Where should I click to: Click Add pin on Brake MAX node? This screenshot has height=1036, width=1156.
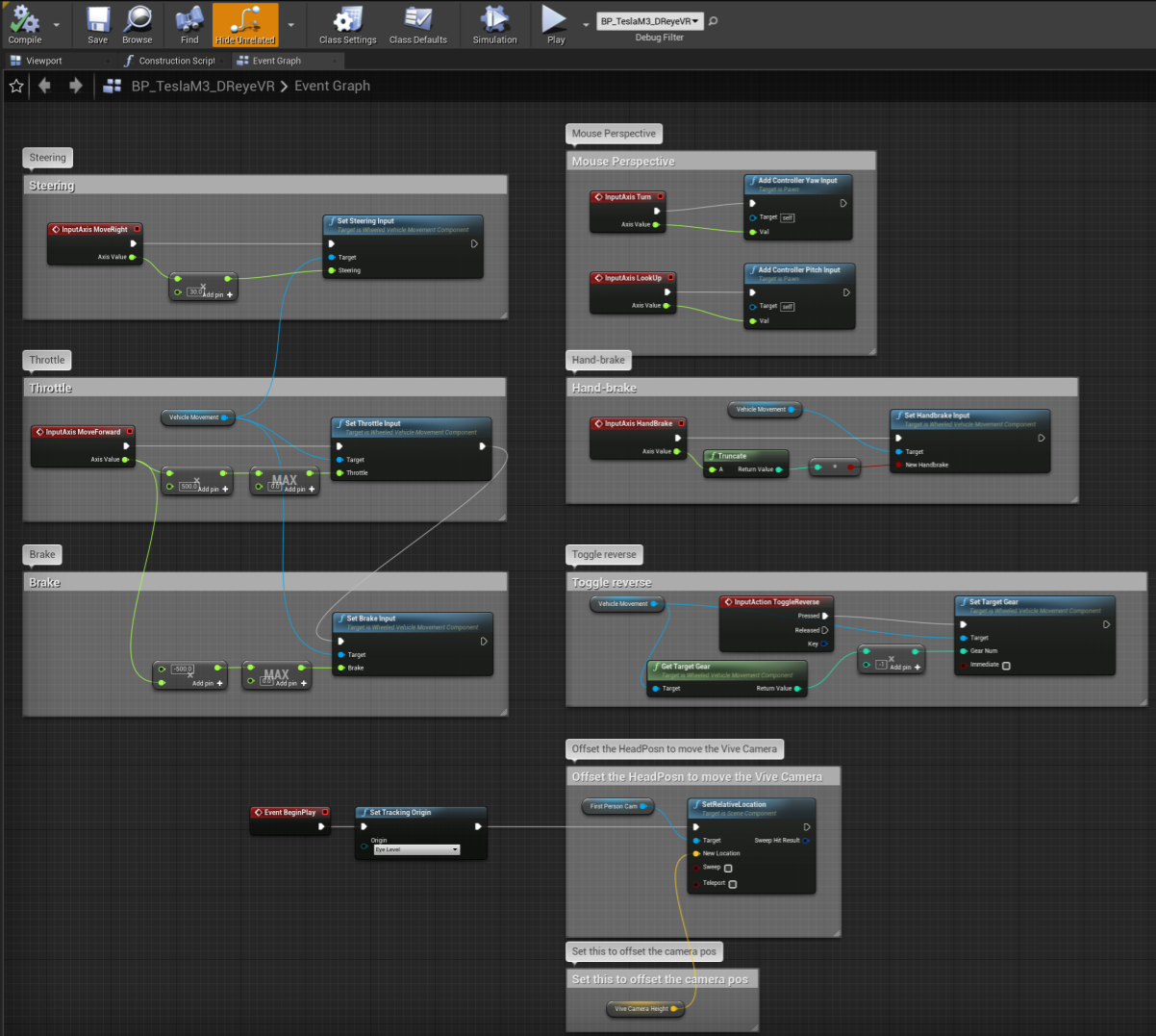291,684
